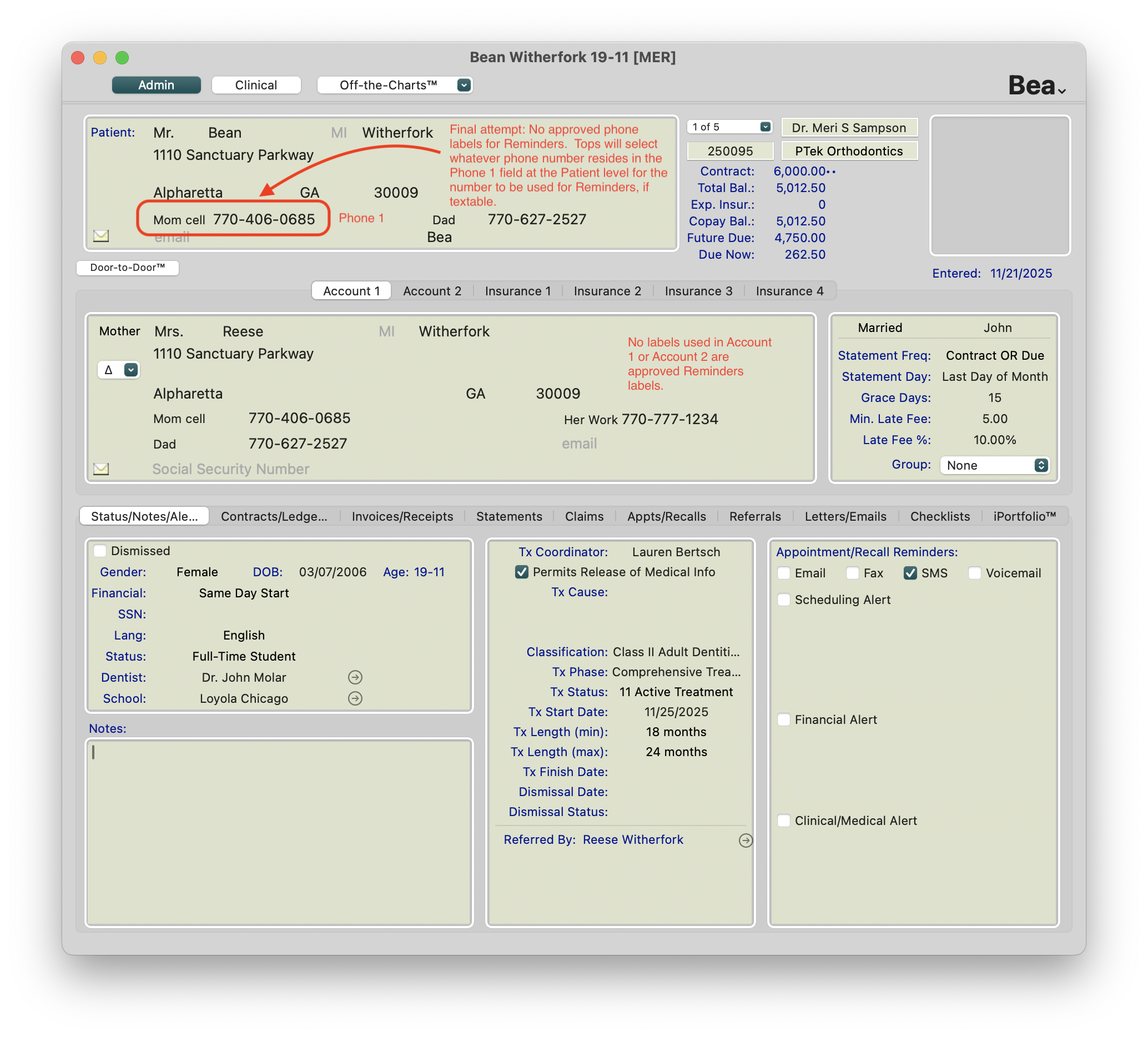Click the Bea chevron at top right
Image resolution: width=1148 pixels, height=1037 pixels.
[x=1061, y=91]
